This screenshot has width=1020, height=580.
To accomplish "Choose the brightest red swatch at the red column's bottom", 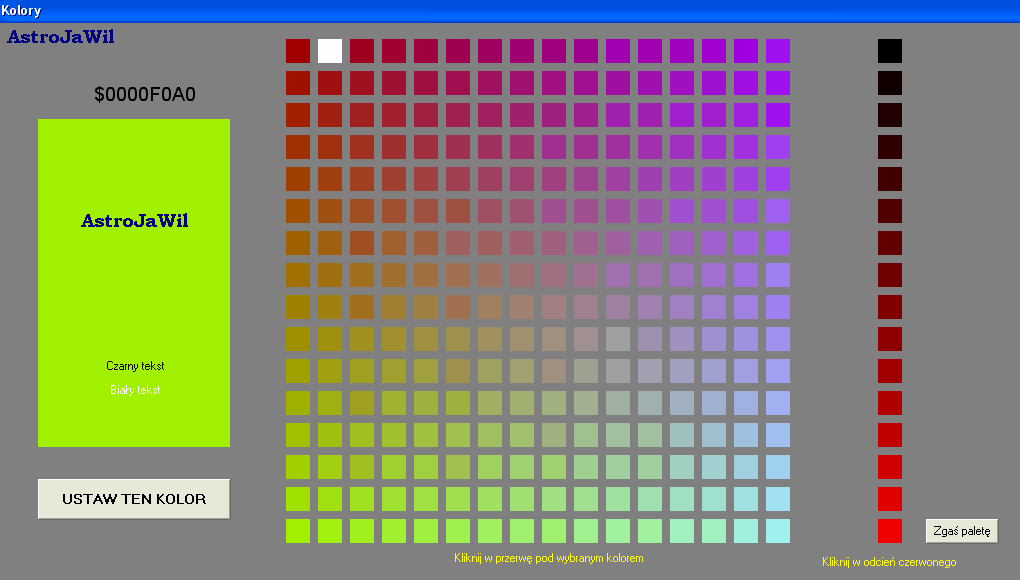I will click(890, 531).
